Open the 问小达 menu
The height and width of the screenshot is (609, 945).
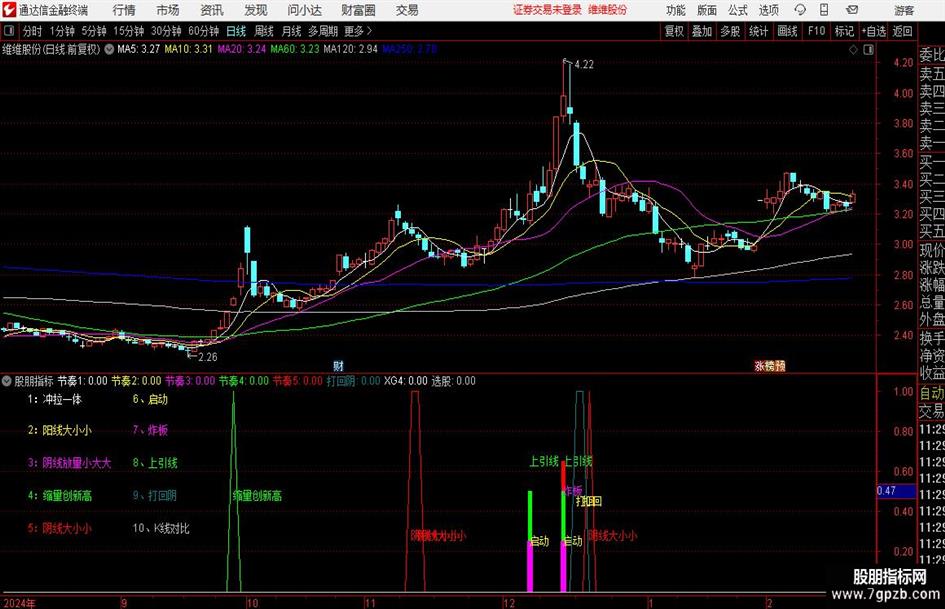pos(304,10)
